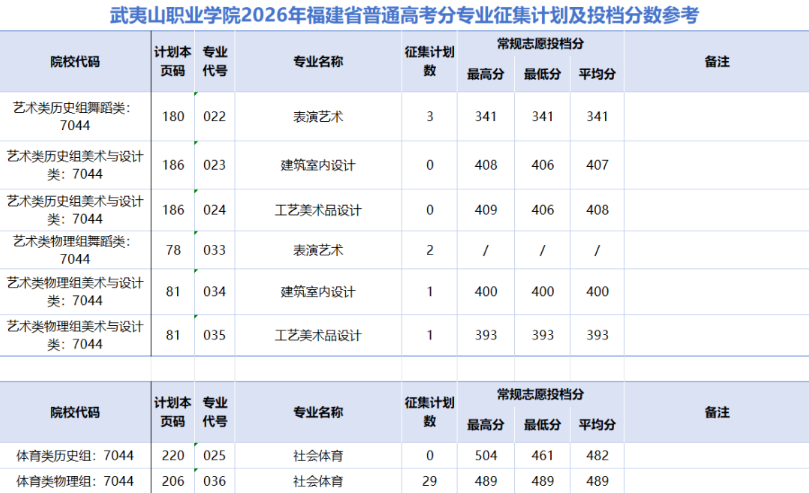This screenshot has width=809, height=493.
Task: Click 备注 header of the first table
Action: click(x=717, y=61)
